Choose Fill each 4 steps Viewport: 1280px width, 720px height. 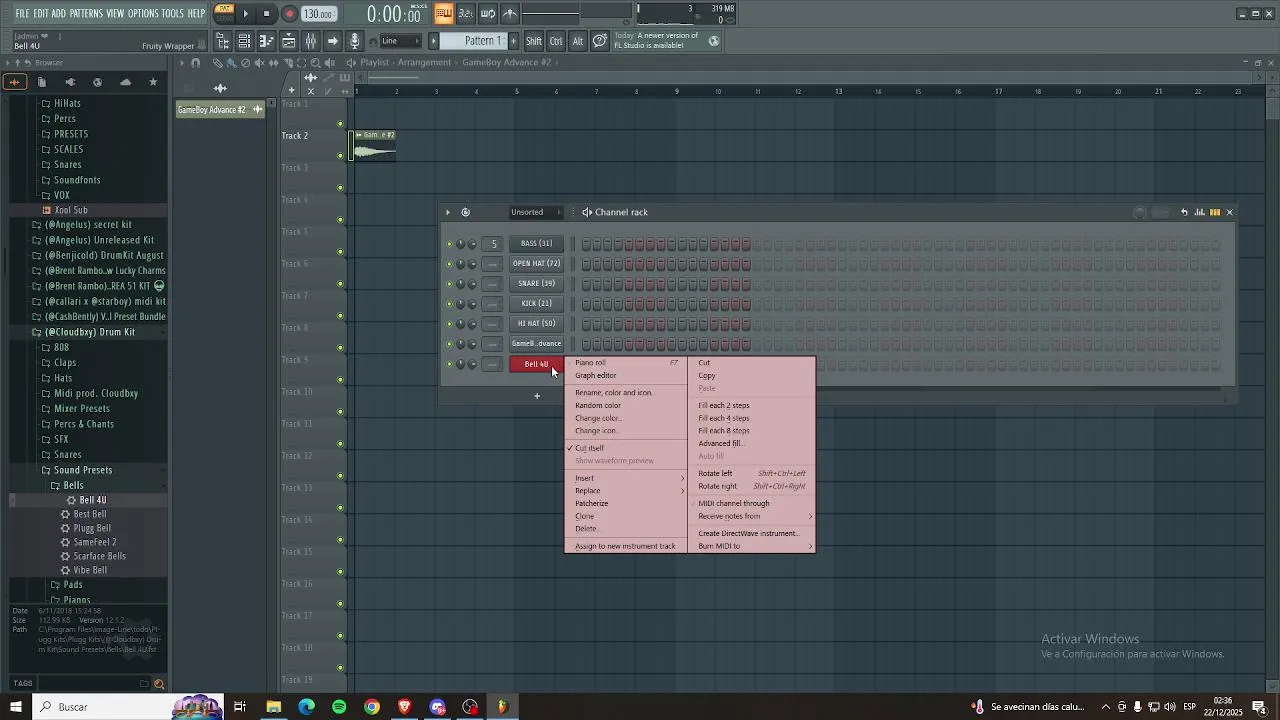coord(753,418)
